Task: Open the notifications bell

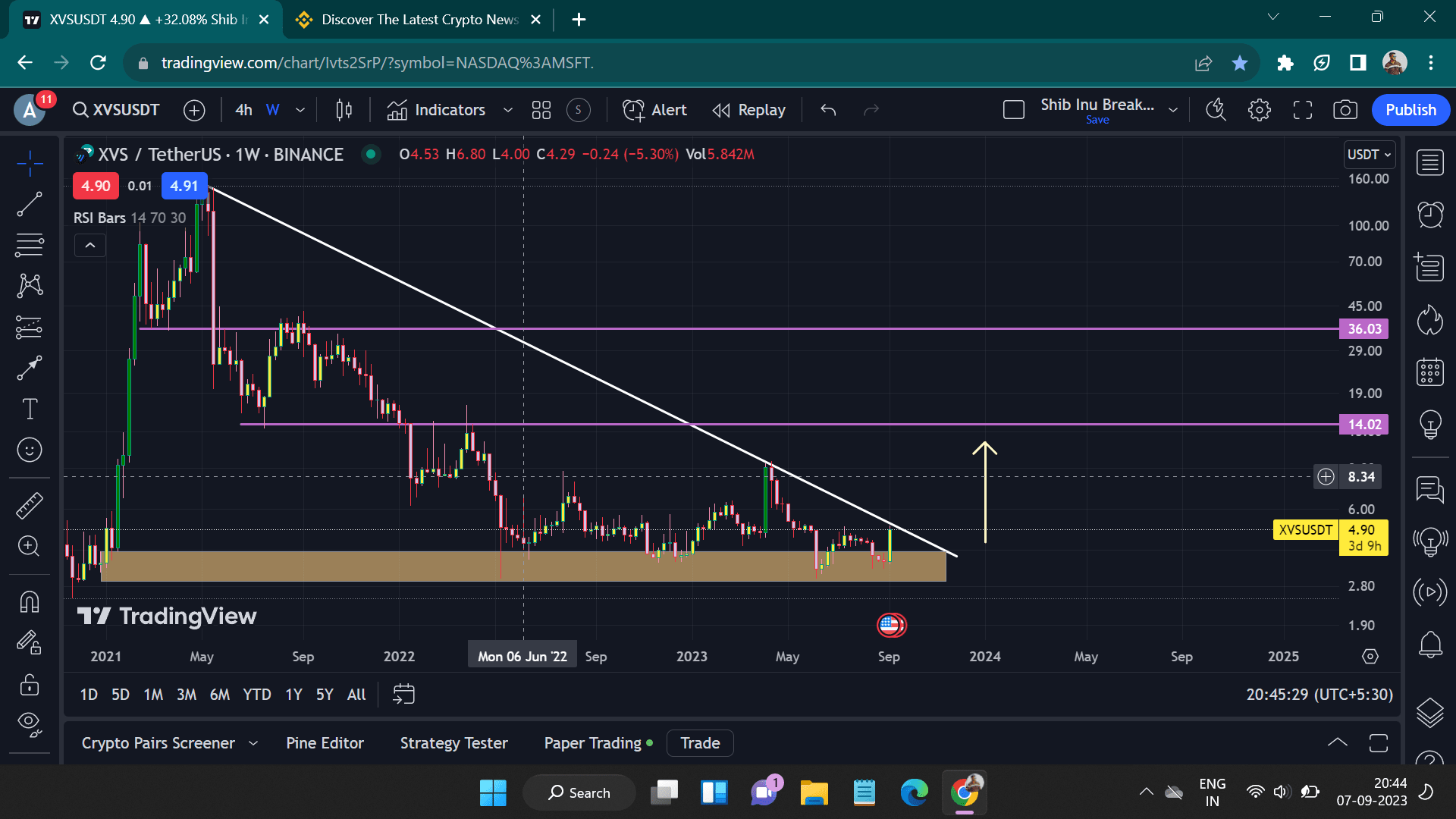Action: 1430,644
